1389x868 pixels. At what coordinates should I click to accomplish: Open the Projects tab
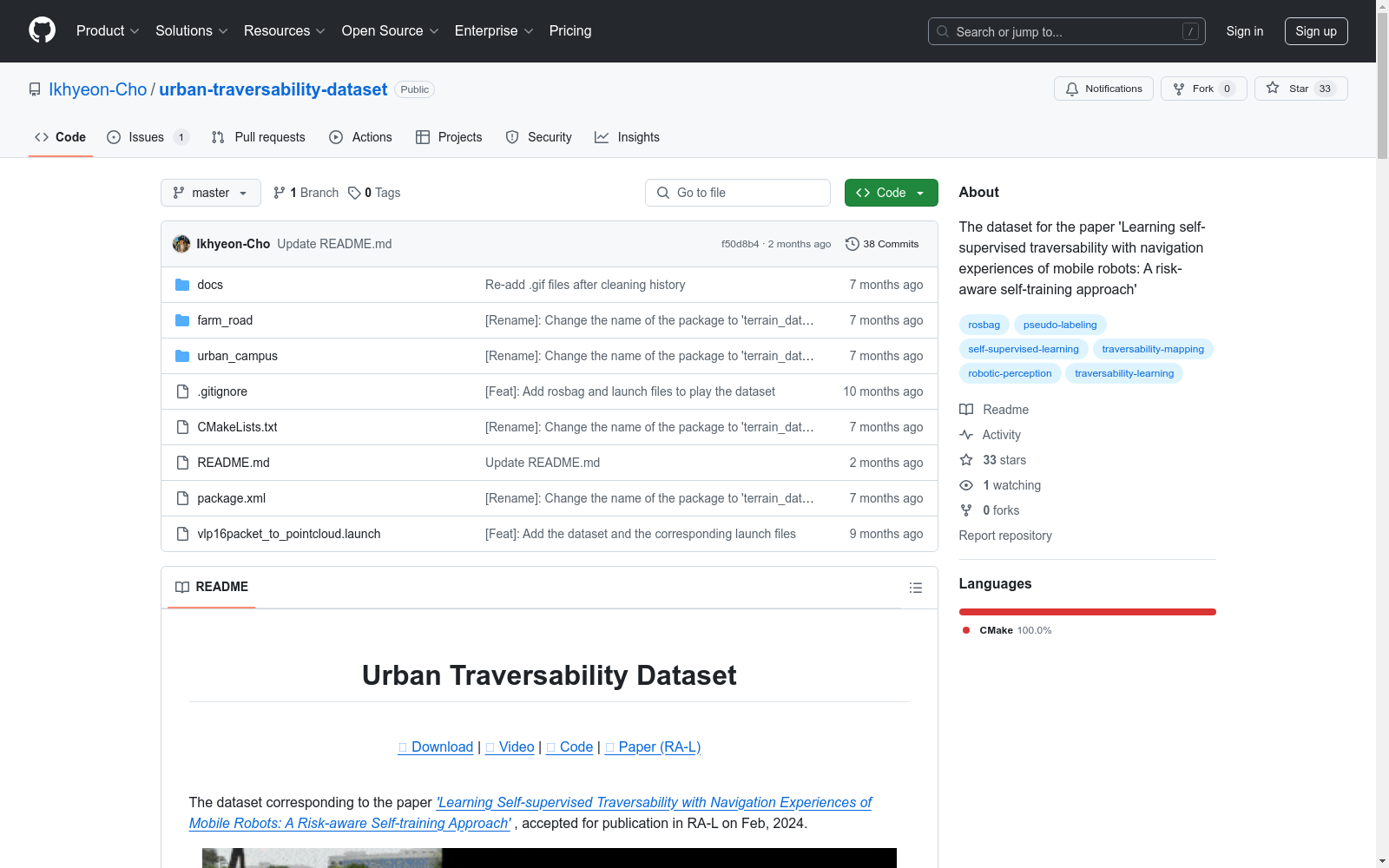point(449,137)
